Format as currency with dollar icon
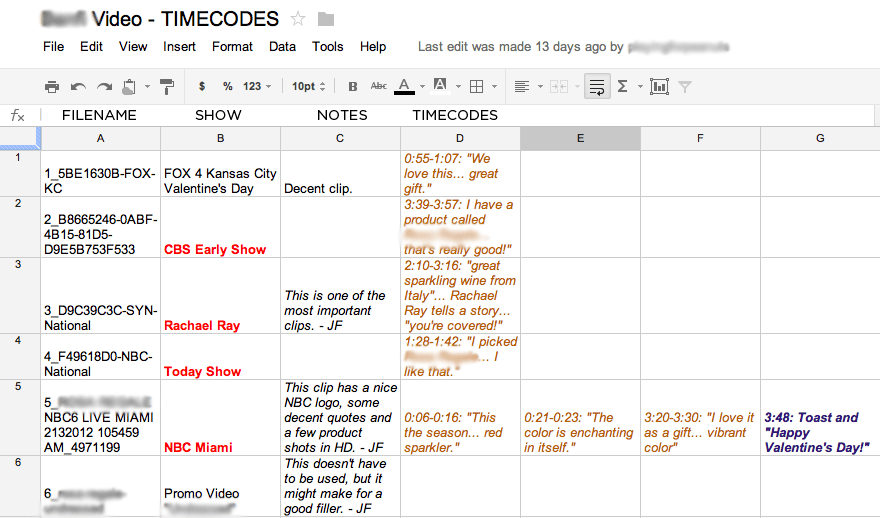Image resolution: width=880 pixels, height=518 pixels. click(x=202, y=87)
